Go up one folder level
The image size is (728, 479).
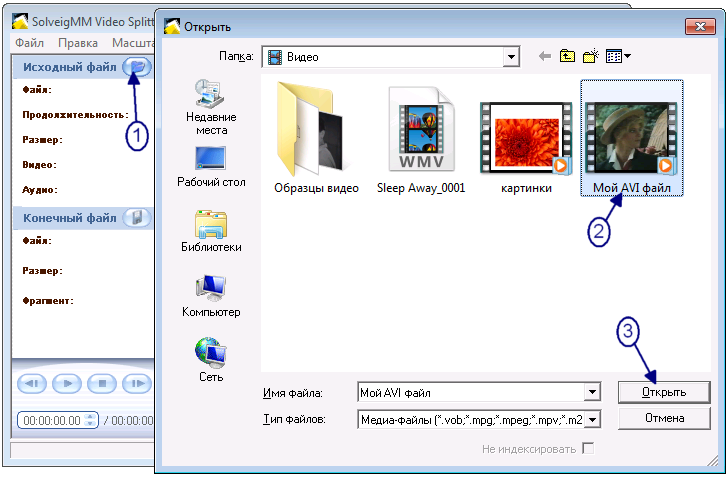coord(567,57)
